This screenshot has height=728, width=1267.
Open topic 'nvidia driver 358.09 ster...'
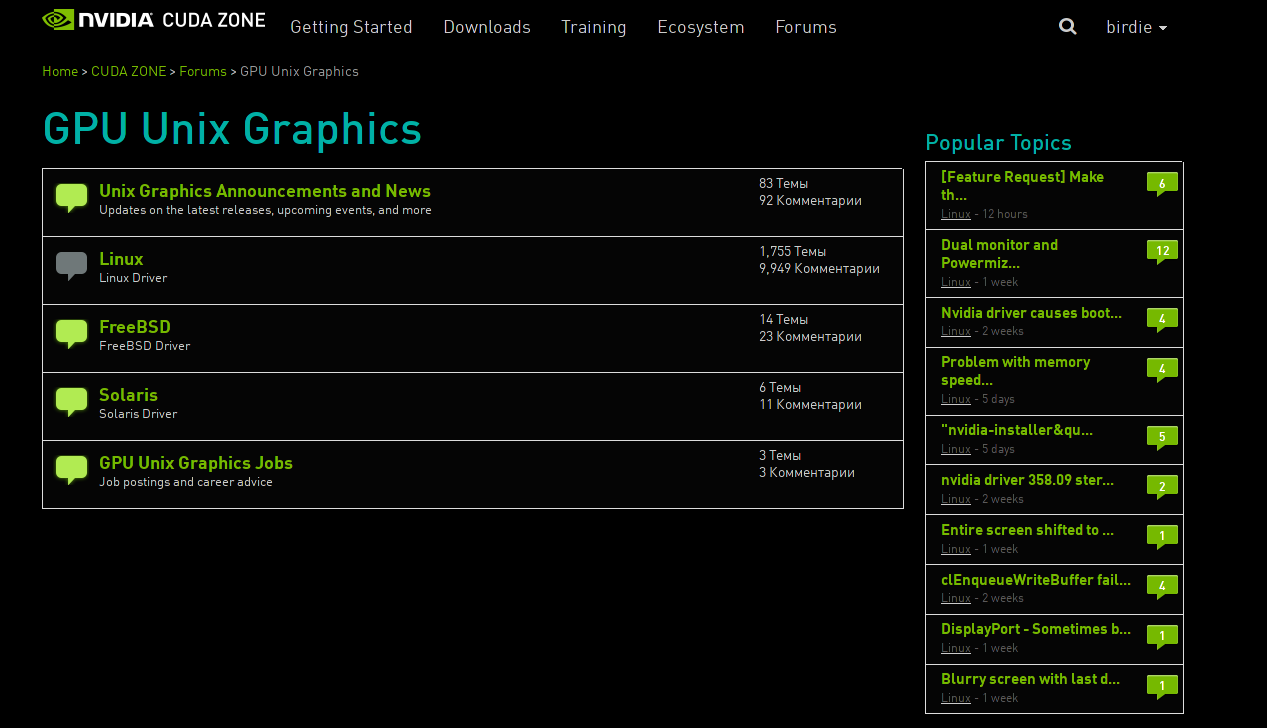click(x=1027, y=480)
